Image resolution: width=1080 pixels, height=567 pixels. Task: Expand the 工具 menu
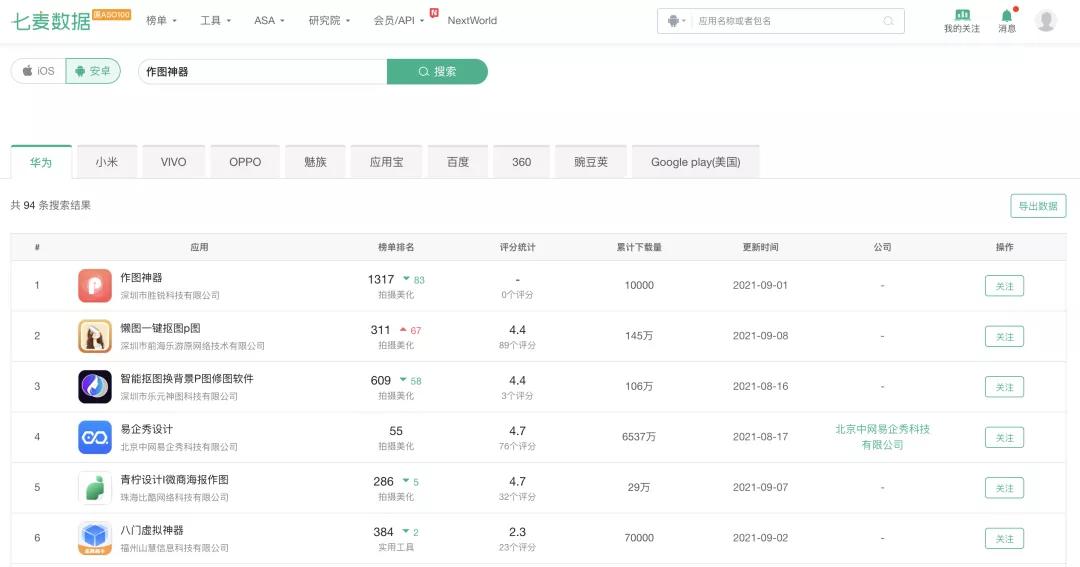216,21
